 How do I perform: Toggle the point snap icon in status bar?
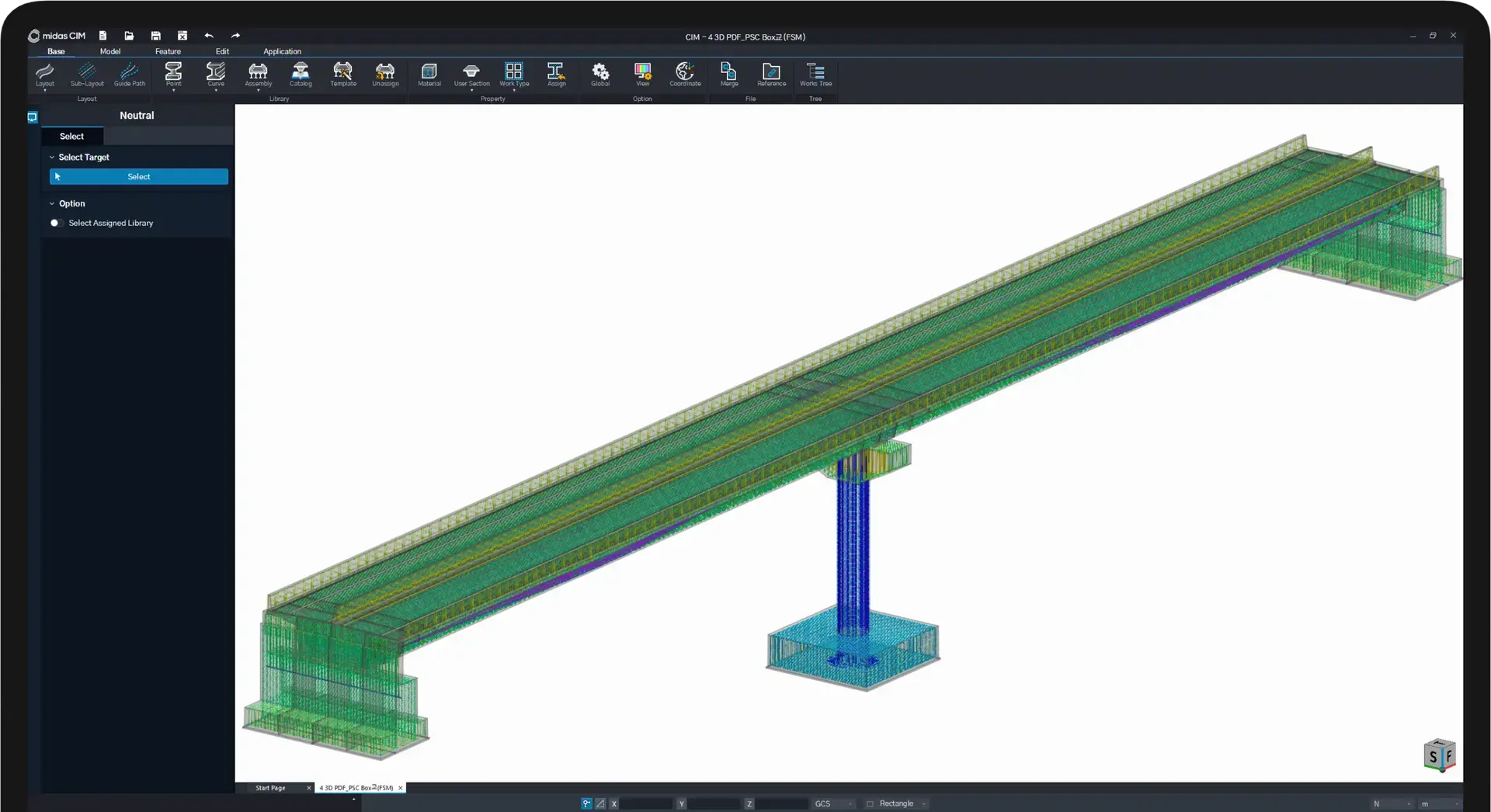pyautogui.click(x=586, y=804)
